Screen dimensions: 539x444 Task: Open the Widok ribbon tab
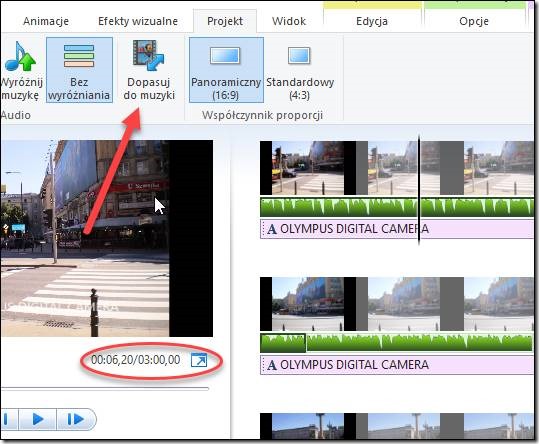[x=289, y=21]
